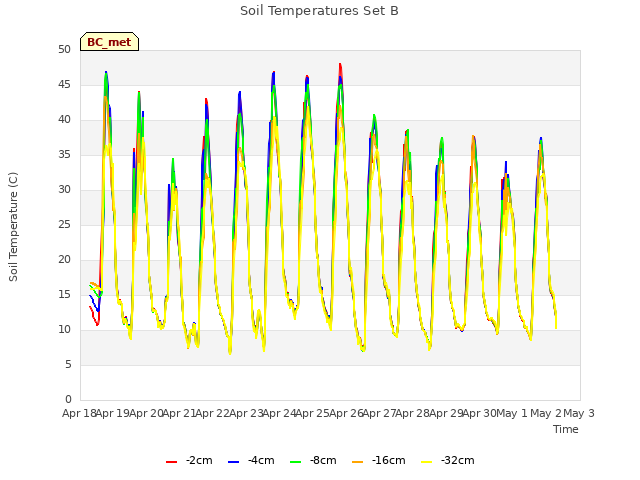This screenshot has width=640, height=480.
Task: Click the 30 y-axis tick label
Action: [x=64, y=190]
